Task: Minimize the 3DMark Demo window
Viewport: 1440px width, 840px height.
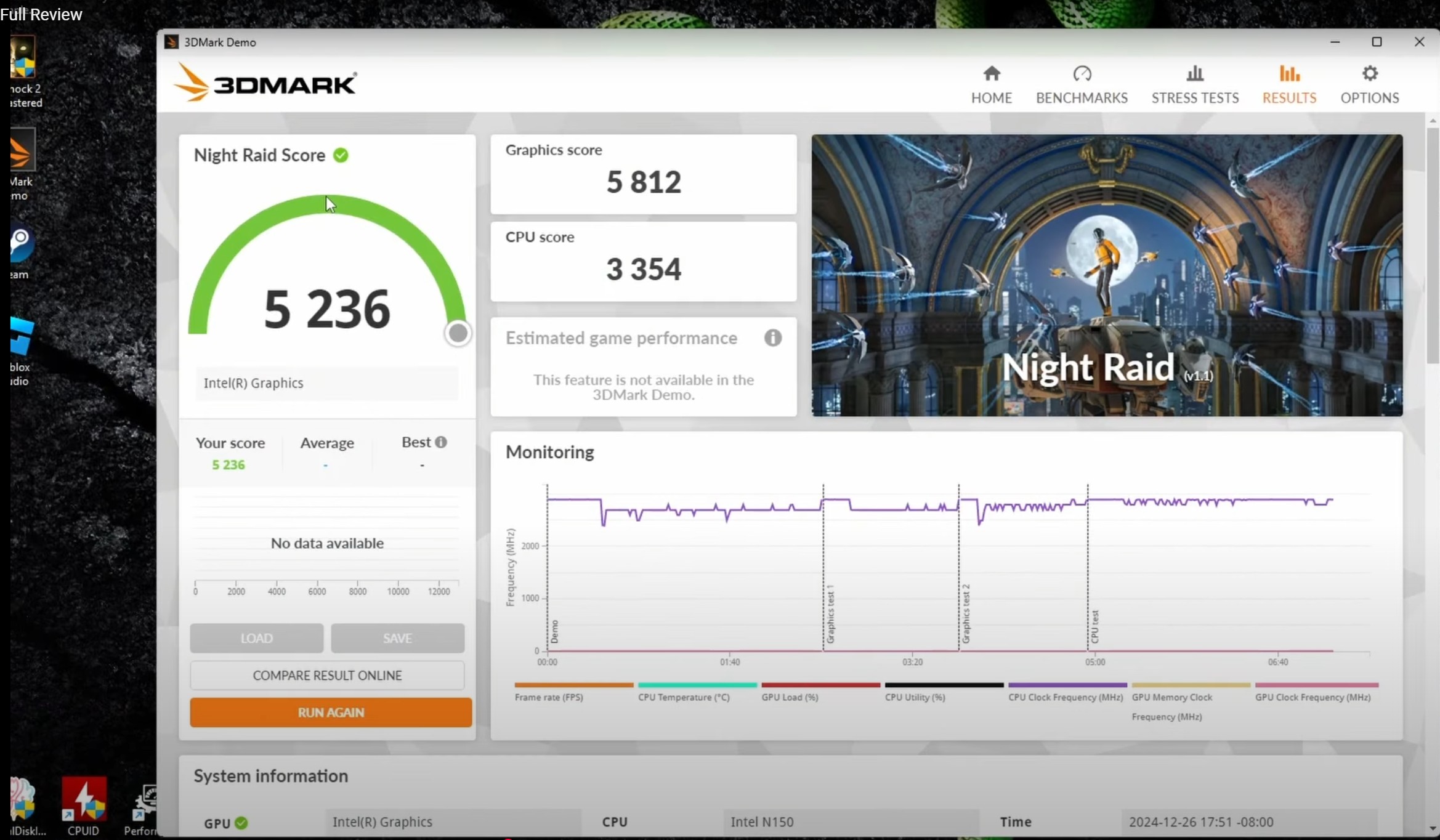Action: (x=1335, y=42)
